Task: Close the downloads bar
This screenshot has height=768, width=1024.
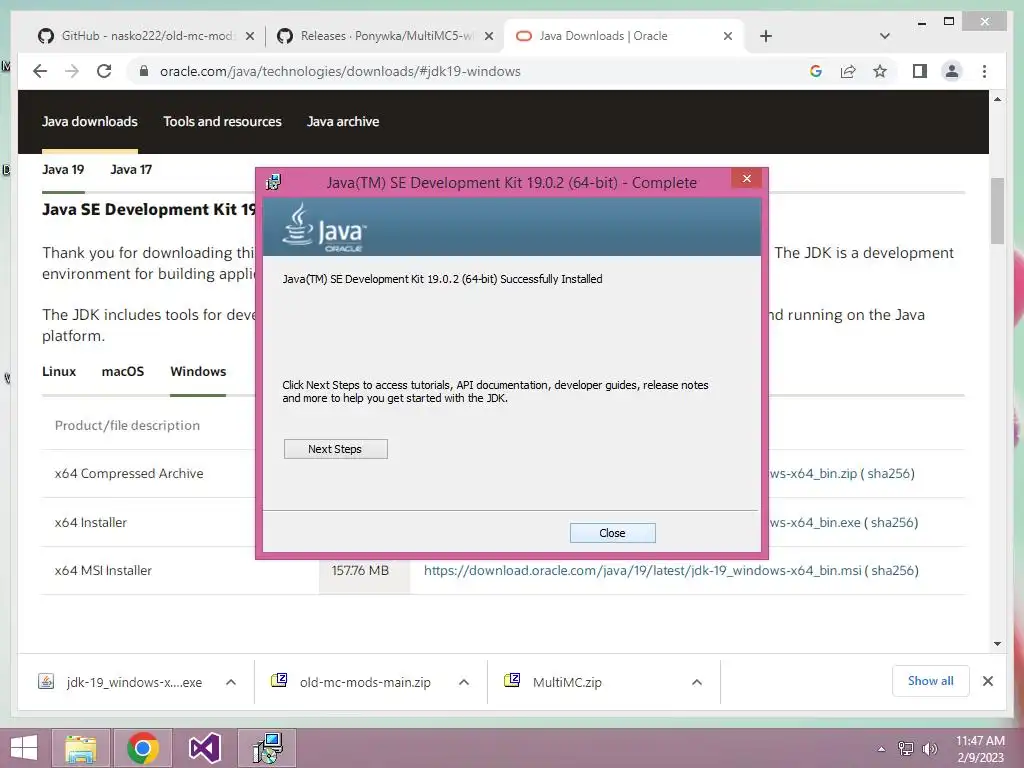Action: pyautogui.click(x=987, y=681)
